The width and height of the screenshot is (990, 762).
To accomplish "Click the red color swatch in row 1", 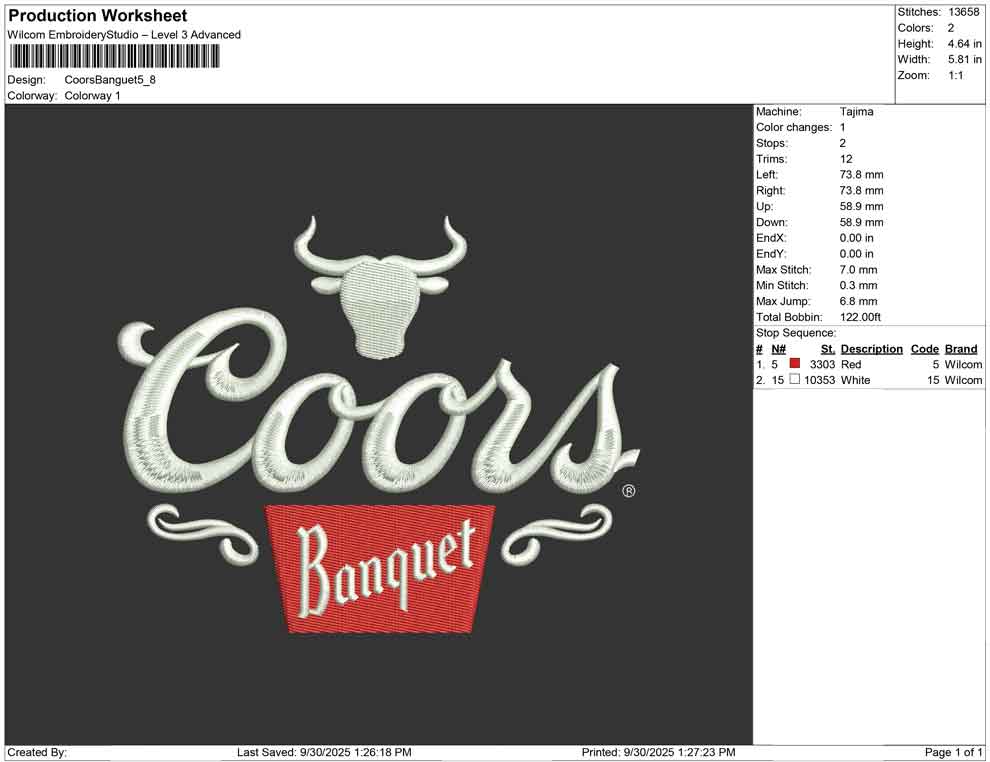I will pyautogui.click(x=795, y=364).
